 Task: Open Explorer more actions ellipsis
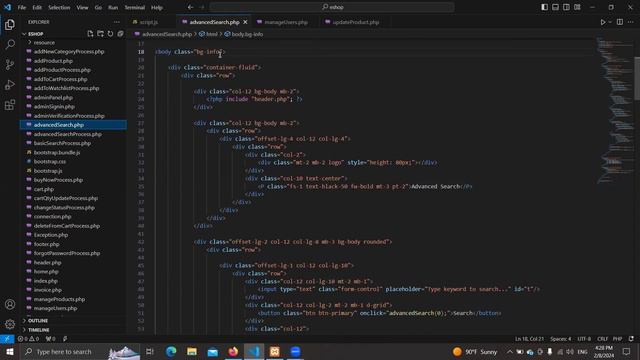click(x=117, y=22)
